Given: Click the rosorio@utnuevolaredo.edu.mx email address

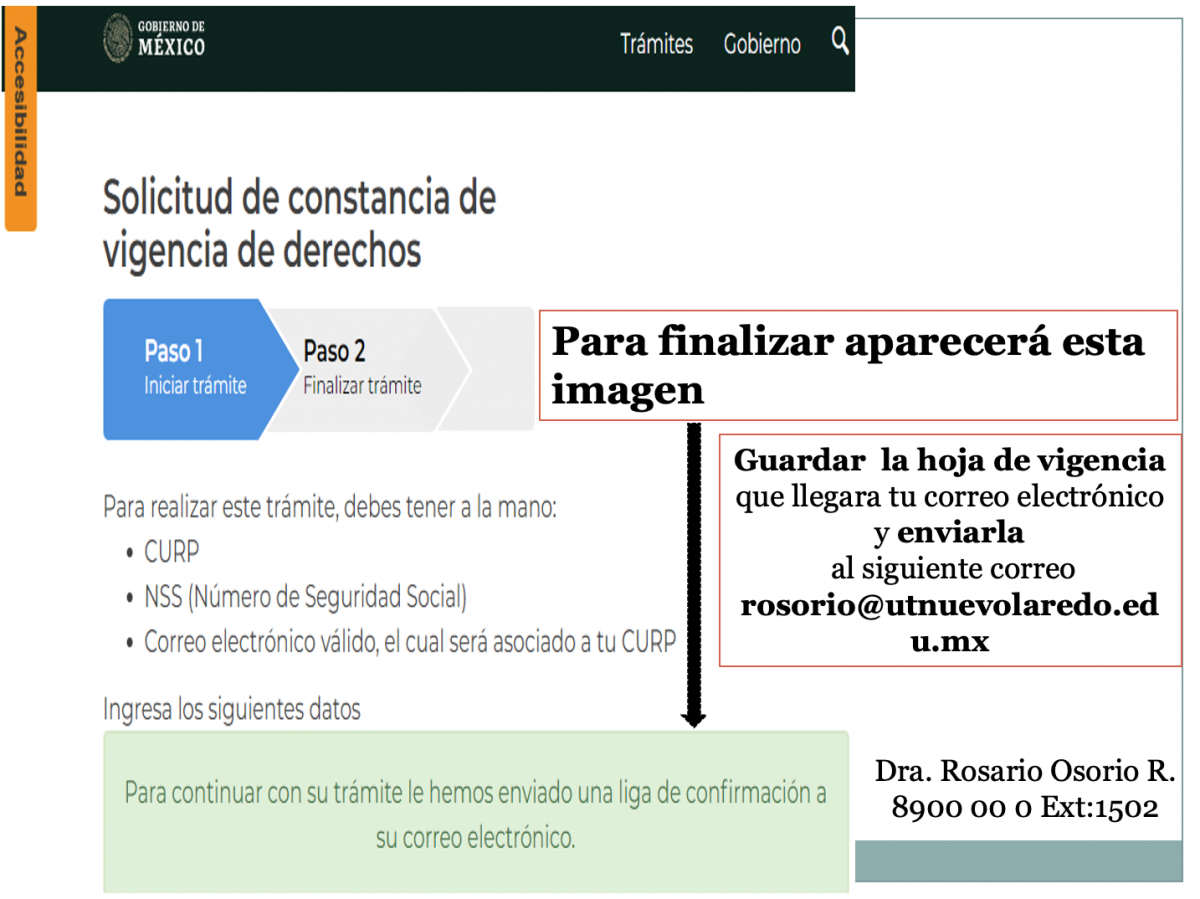Looking at the screenshot, I should tap(949, 622).
